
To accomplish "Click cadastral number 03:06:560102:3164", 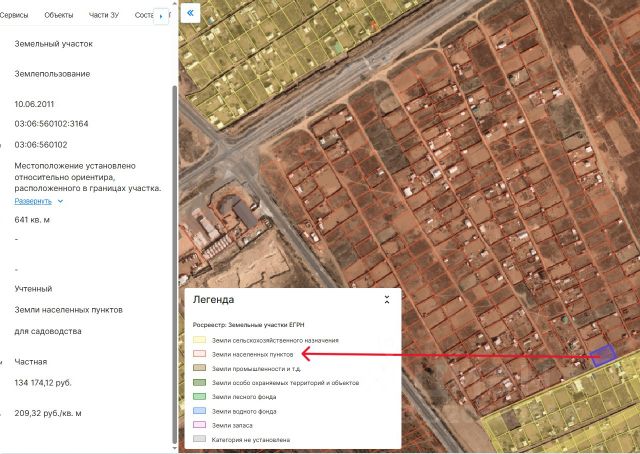I will (51, 124).
